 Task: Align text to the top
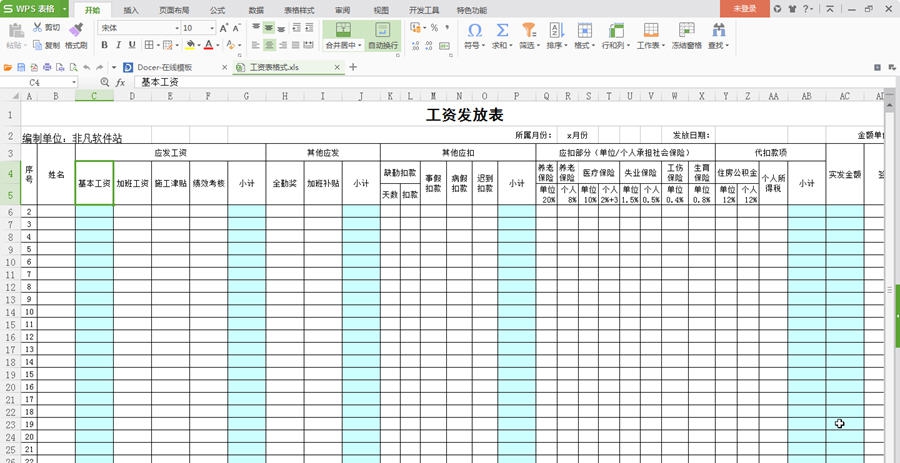click(x=256, y=28)
